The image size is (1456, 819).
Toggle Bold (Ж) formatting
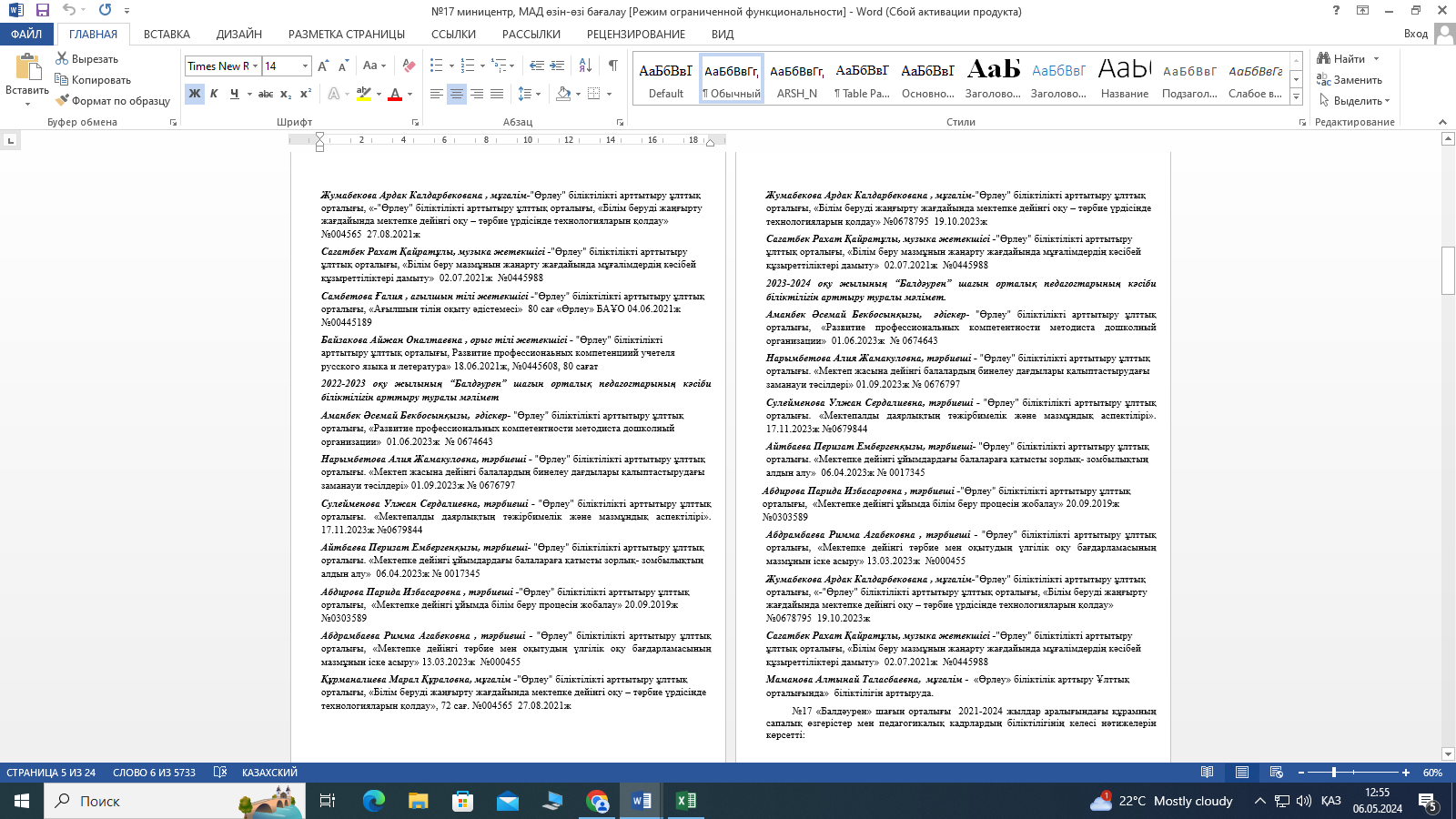[195, 94]
